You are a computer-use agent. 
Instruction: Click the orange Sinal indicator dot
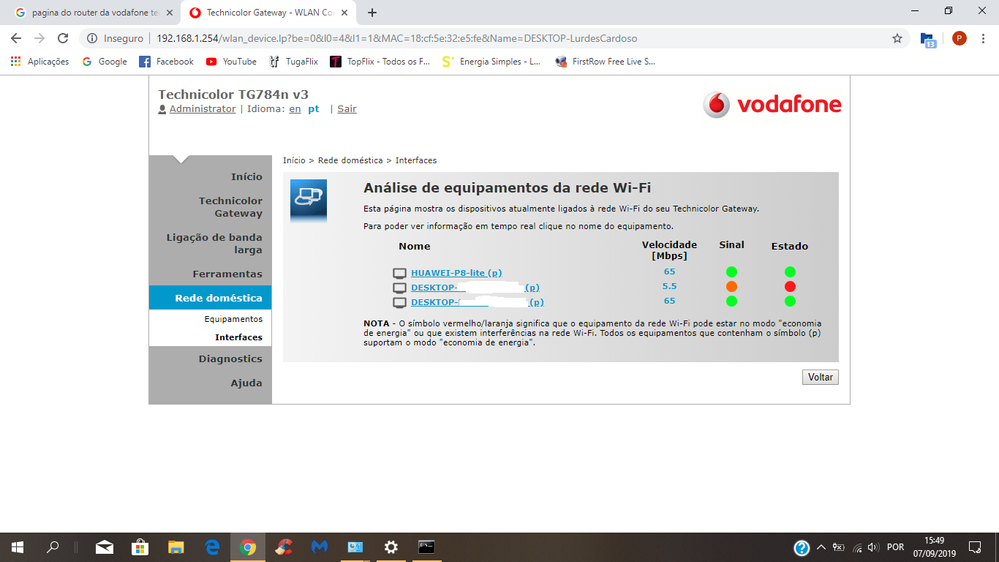731,287
